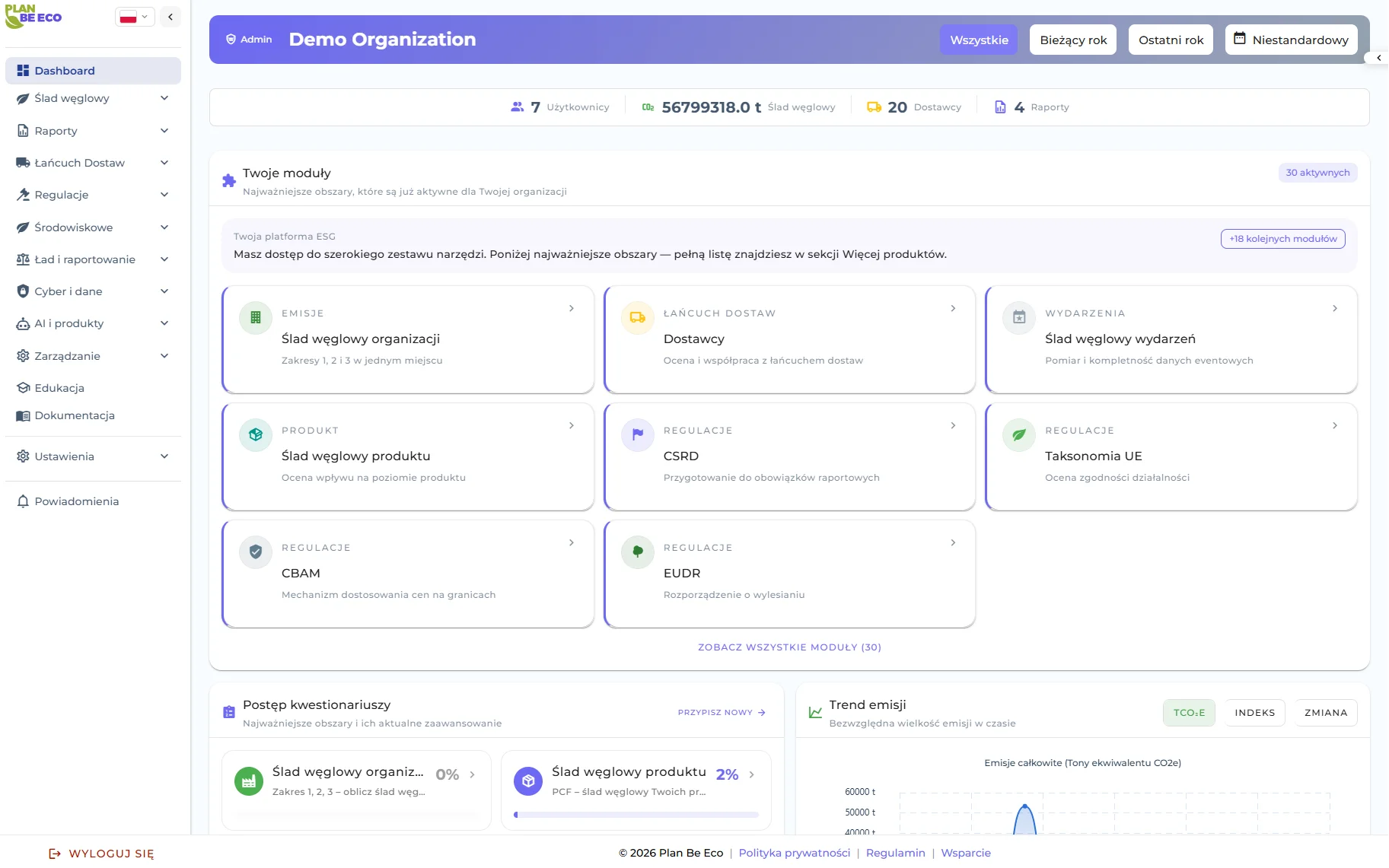This screenshot has height=868, width=1389.
Task: Click the Zobacz wszystkie moduły (30) link
Action: tap(789, 647)
